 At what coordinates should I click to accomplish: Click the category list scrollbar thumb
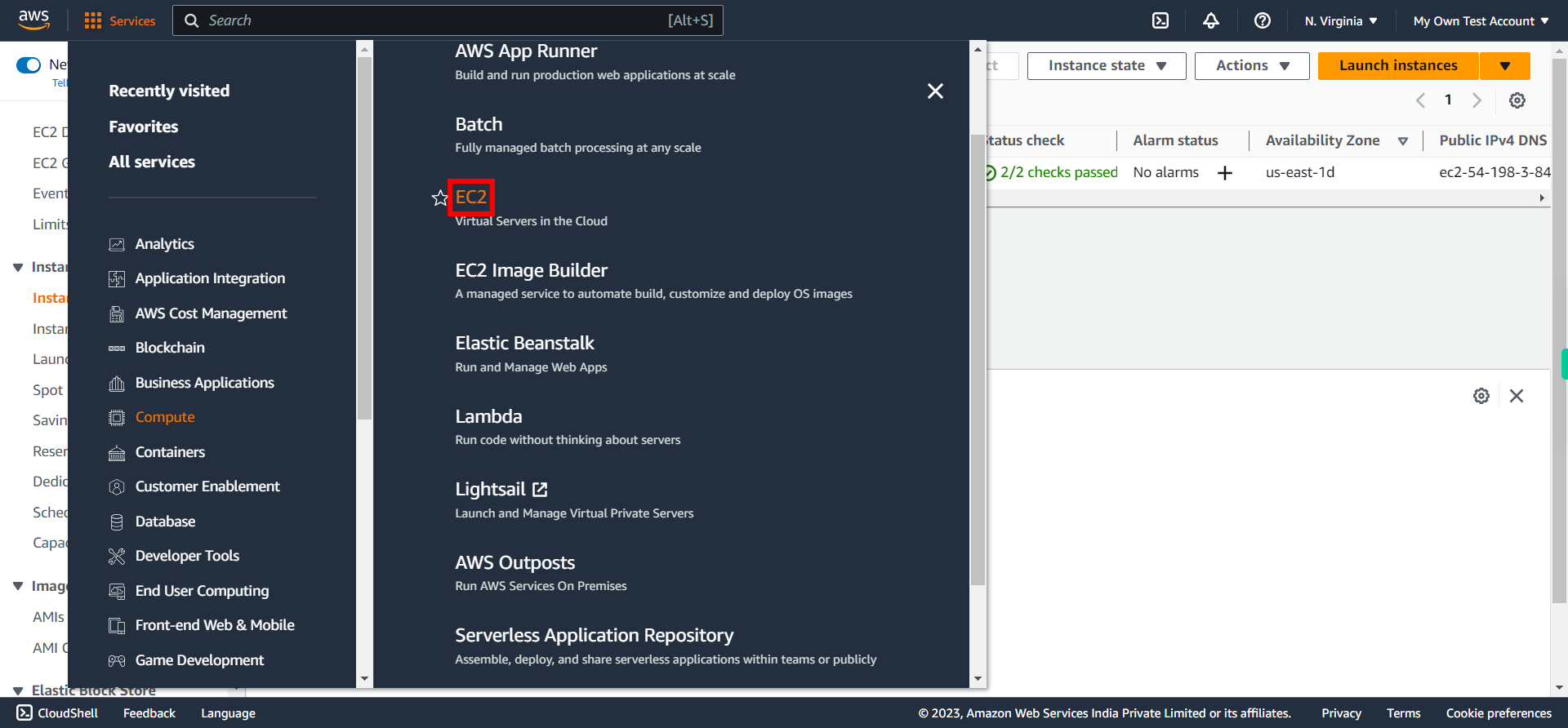364,237
